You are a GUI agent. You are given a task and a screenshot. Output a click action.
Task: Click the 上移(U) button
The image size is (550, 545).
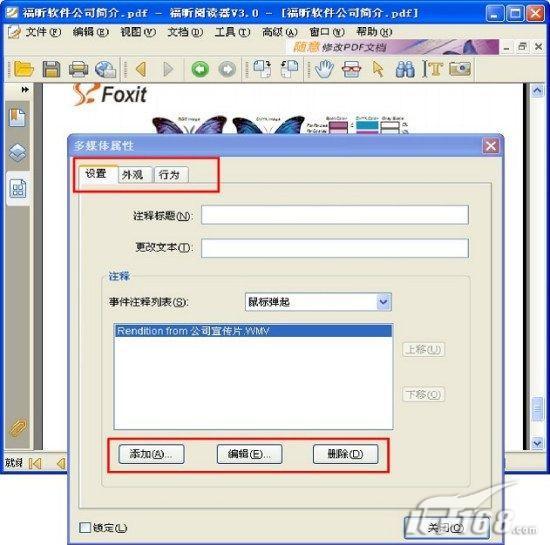pos(423,350)
